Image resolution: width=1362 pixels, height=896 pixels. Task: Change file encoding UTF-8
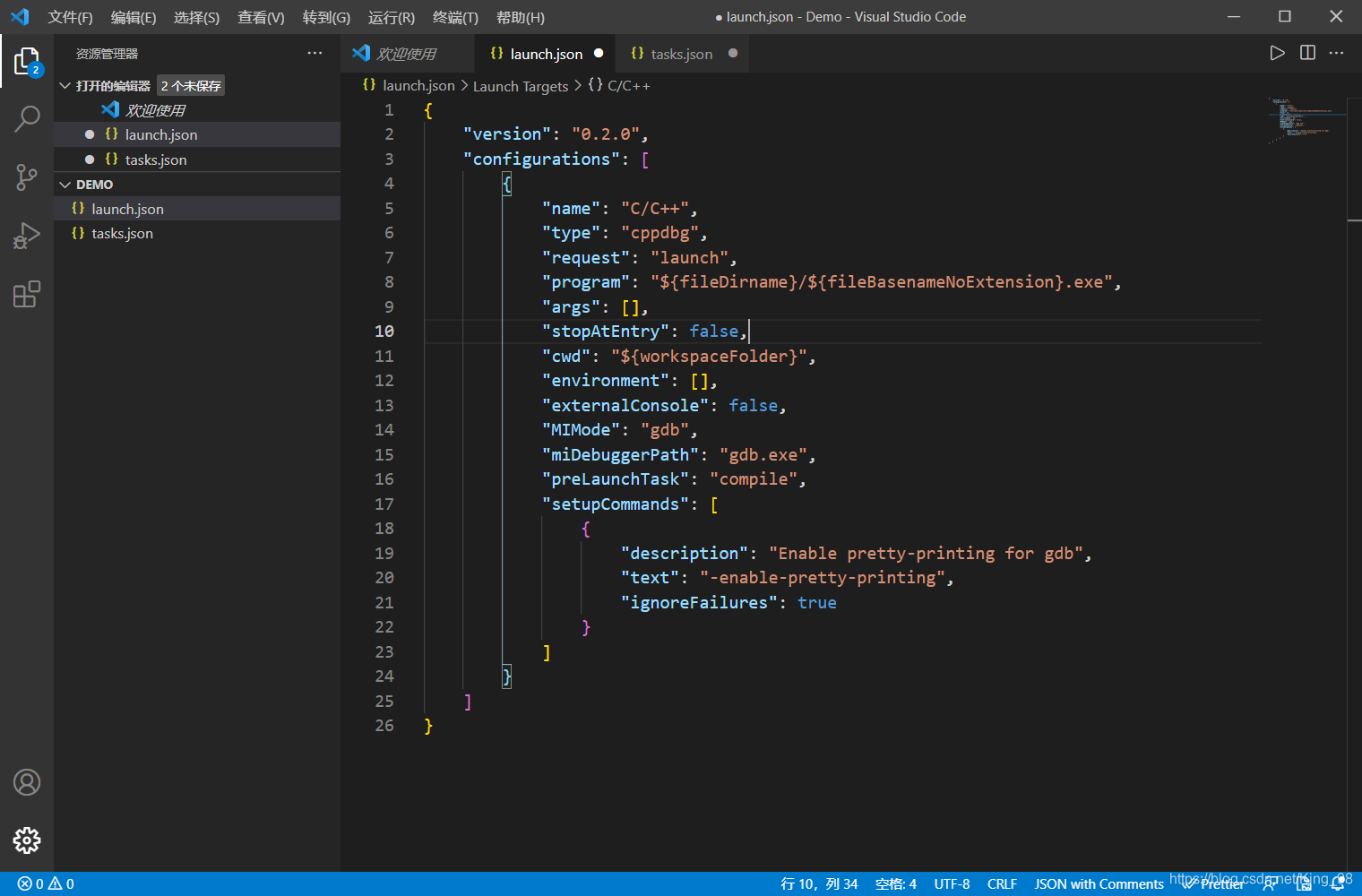952,883
